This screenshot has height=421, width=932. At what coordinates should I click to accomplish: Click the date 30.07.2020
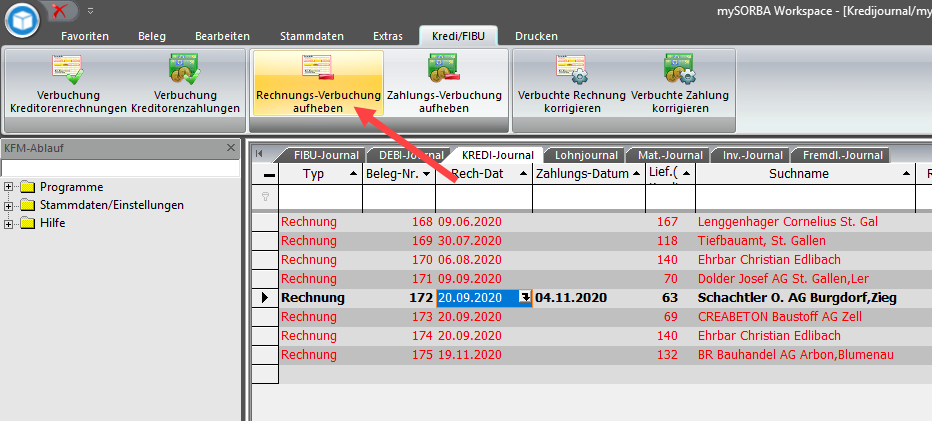tap(470, 241)
